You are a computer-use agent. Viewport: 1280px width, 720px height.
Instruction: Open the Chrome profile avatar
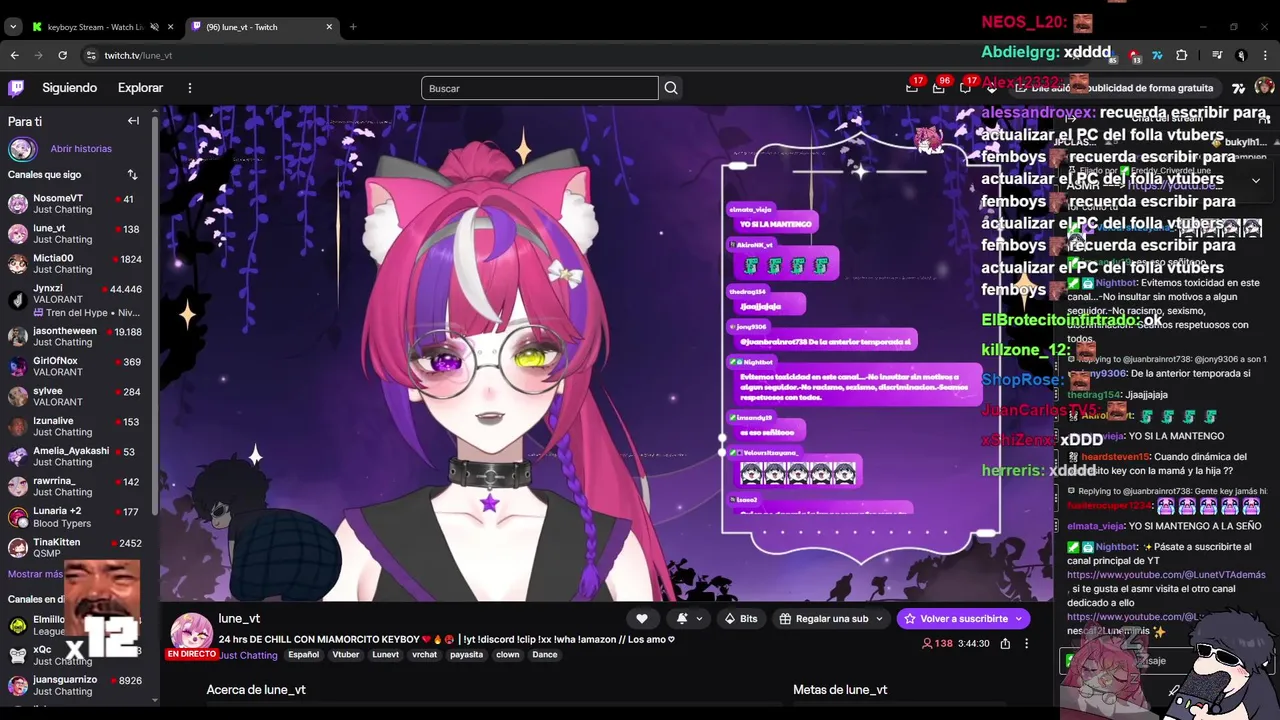(1241, 55)
